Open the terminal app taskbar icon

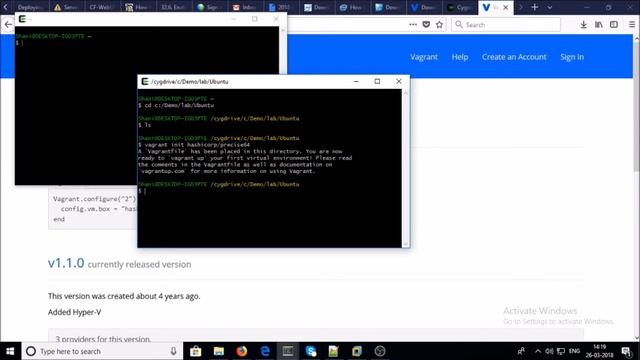pyautogui.click(x=288, y=351)
